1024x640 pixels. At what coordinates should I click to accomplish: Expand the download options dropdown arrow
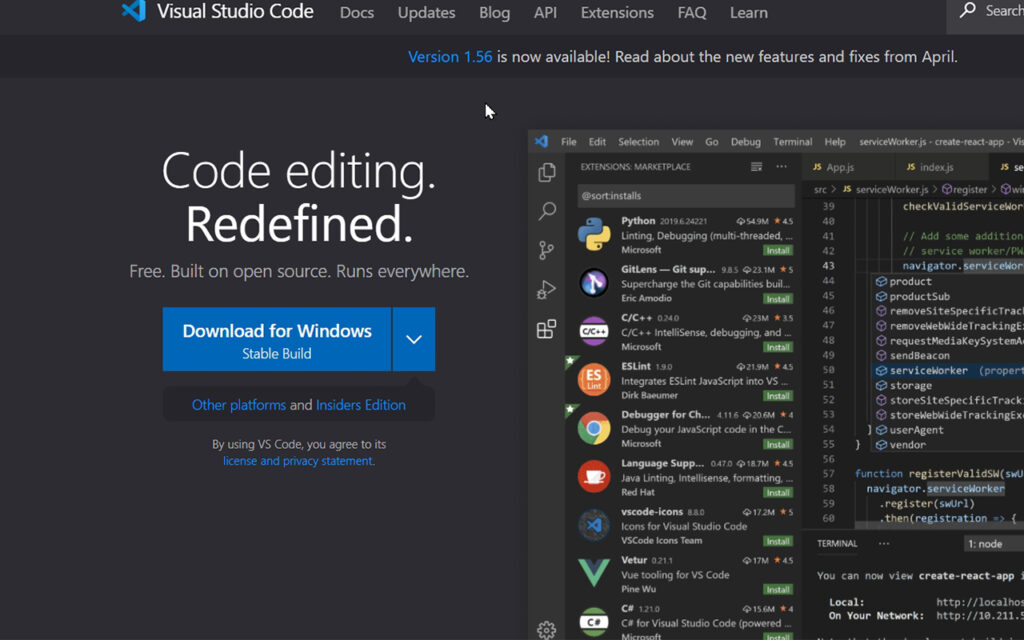tap(414, 340)
